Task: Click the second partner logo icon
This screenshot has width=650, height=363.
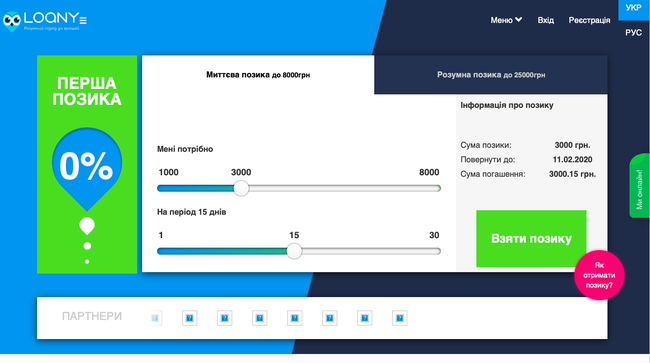Action: [x=189, y=318]
